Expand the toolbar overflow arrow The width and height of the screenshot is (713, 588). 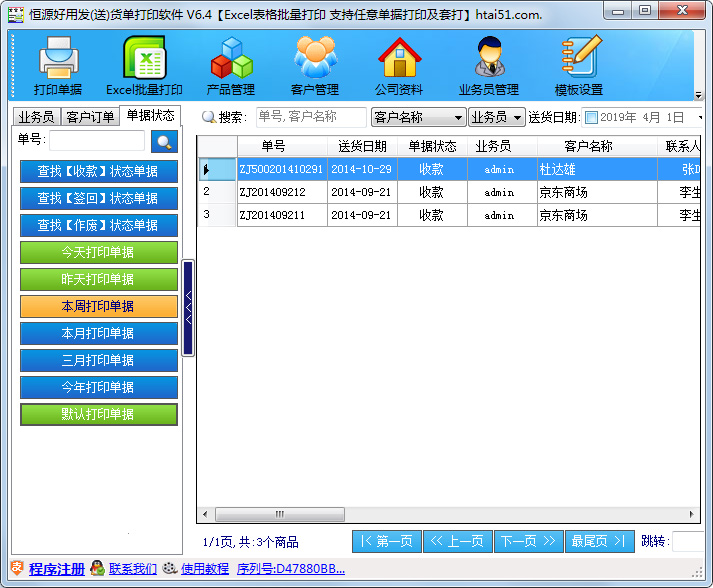[698, 95]
